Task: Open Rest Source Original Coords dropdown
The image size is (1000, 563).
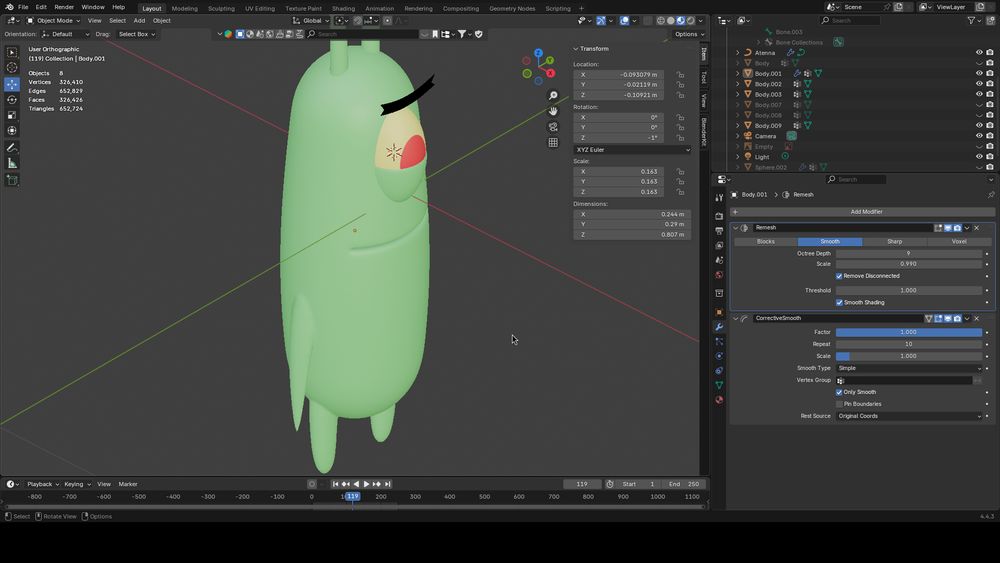Action: (909, 416)
